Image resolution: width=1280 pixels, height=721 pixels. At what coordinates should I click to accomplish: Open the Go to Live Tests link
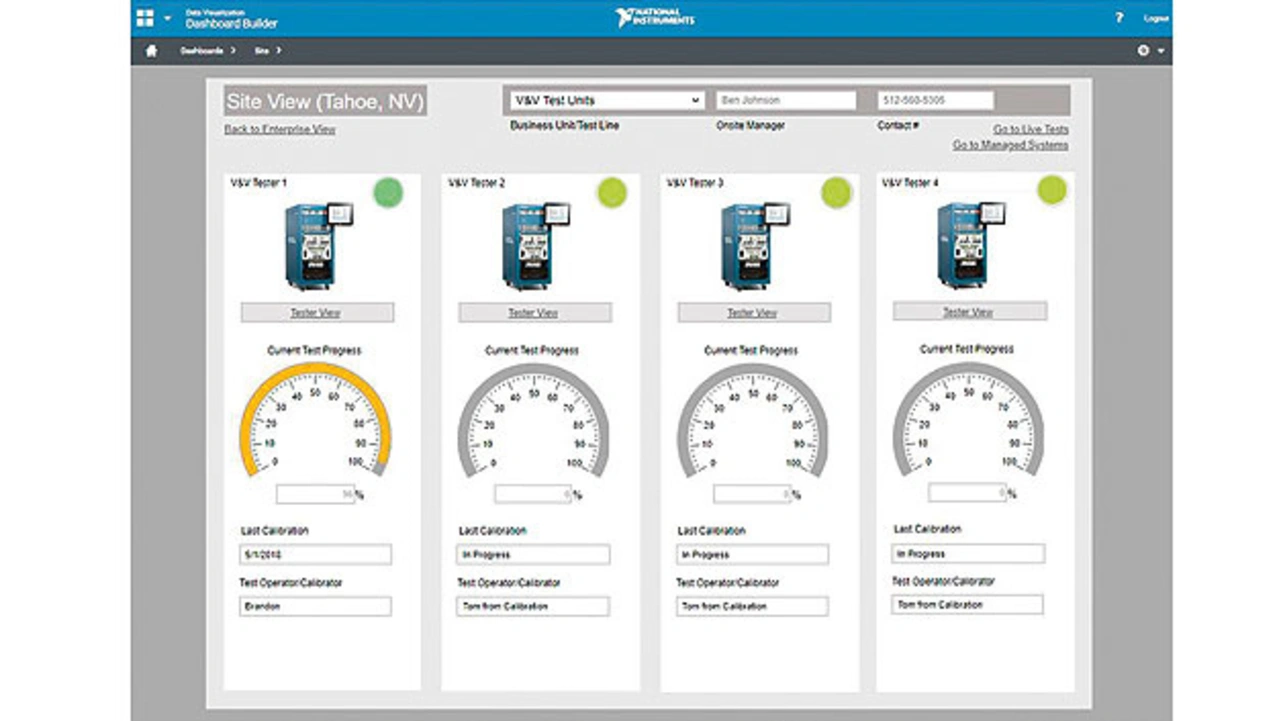(1030, 130)
